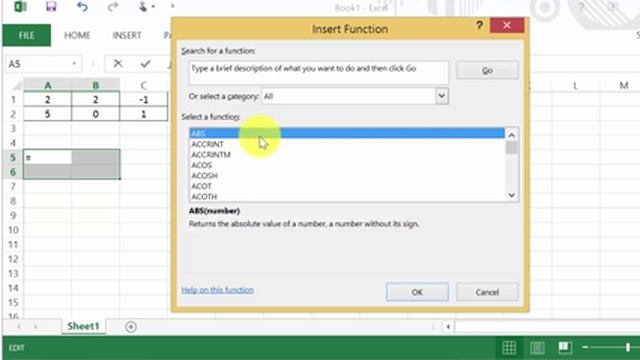This screenshot has width=640, height=360.
Task: Click the dialog help question mark
Action: point(480,25)
